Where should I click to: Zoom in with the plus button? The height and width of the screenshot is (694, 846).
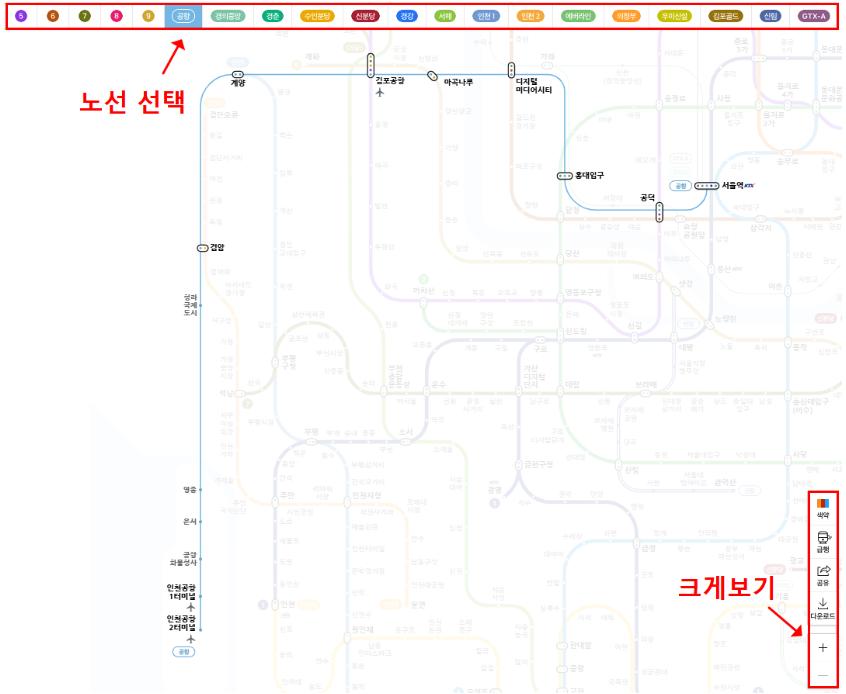(823, 647)
